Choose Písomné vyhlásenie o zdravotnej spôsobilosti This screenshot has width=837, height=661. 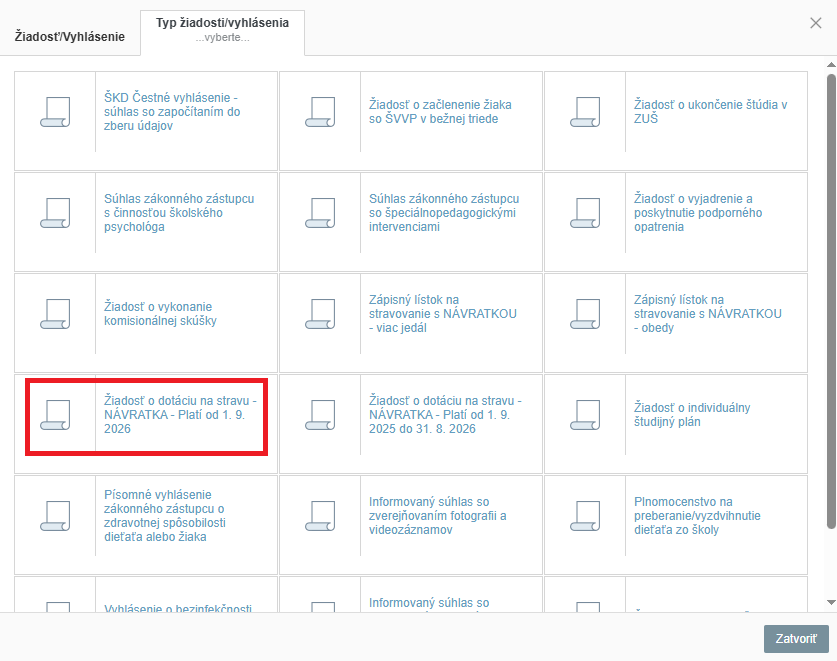pos(165,516)
